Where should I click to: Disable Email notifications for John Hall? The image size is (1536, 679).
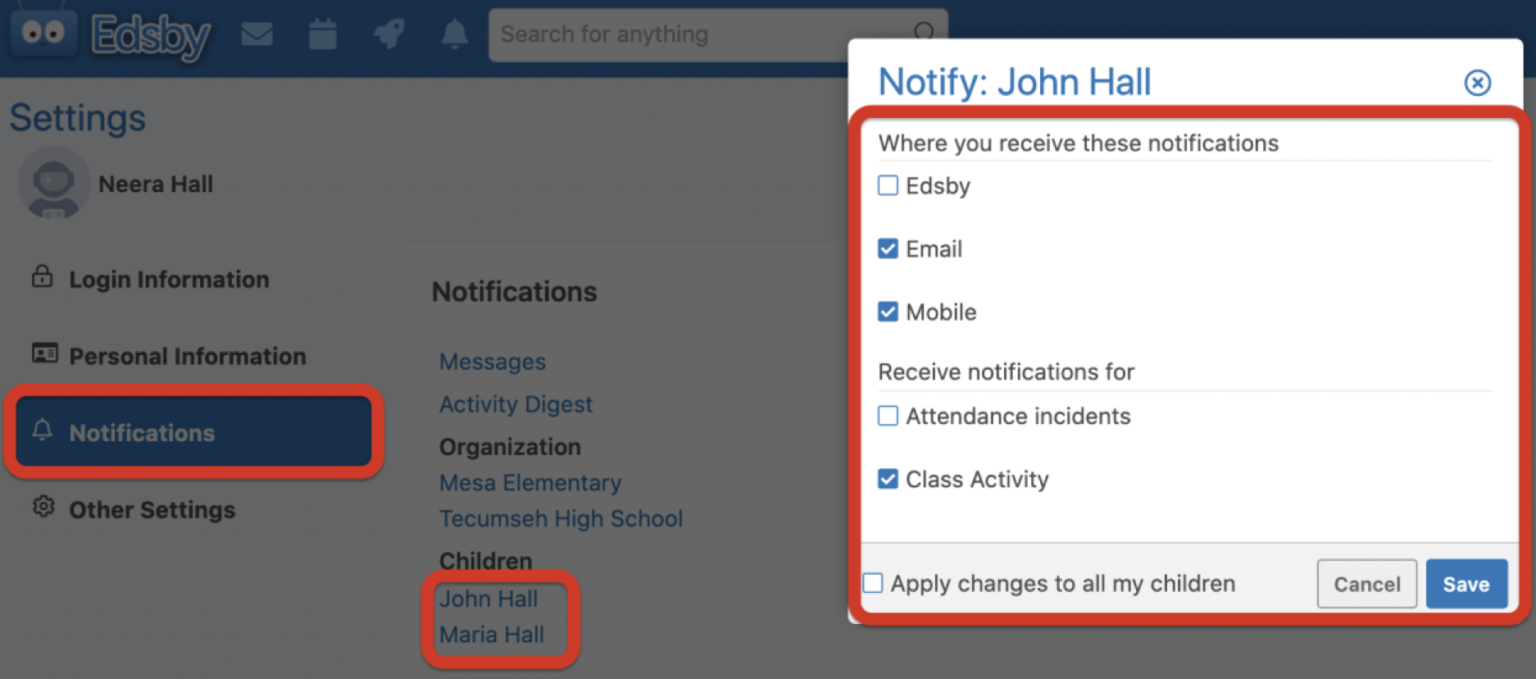click(x=887, y=248)
